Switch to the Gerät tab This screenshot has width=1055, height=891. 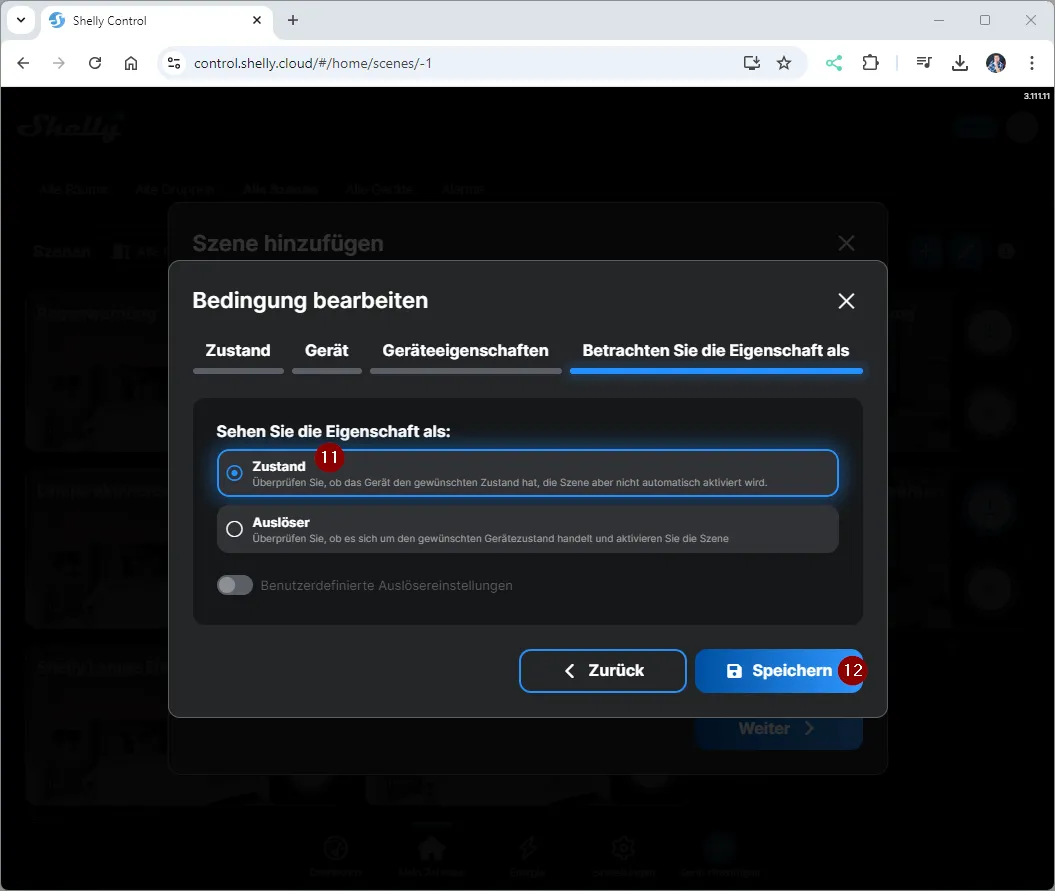click(x=327, y=351)
